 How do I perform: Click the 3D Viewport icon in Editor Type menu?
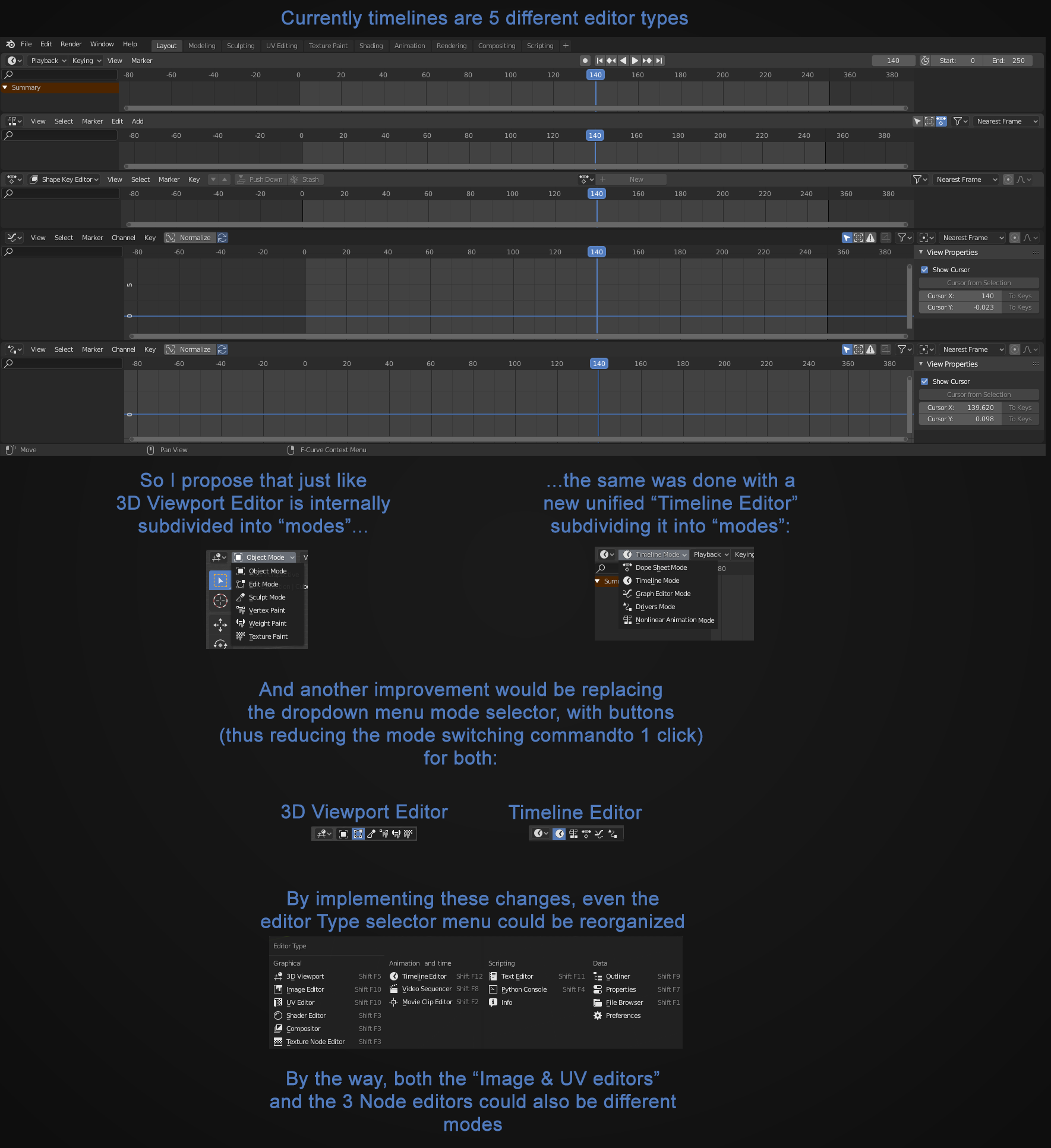278,976
